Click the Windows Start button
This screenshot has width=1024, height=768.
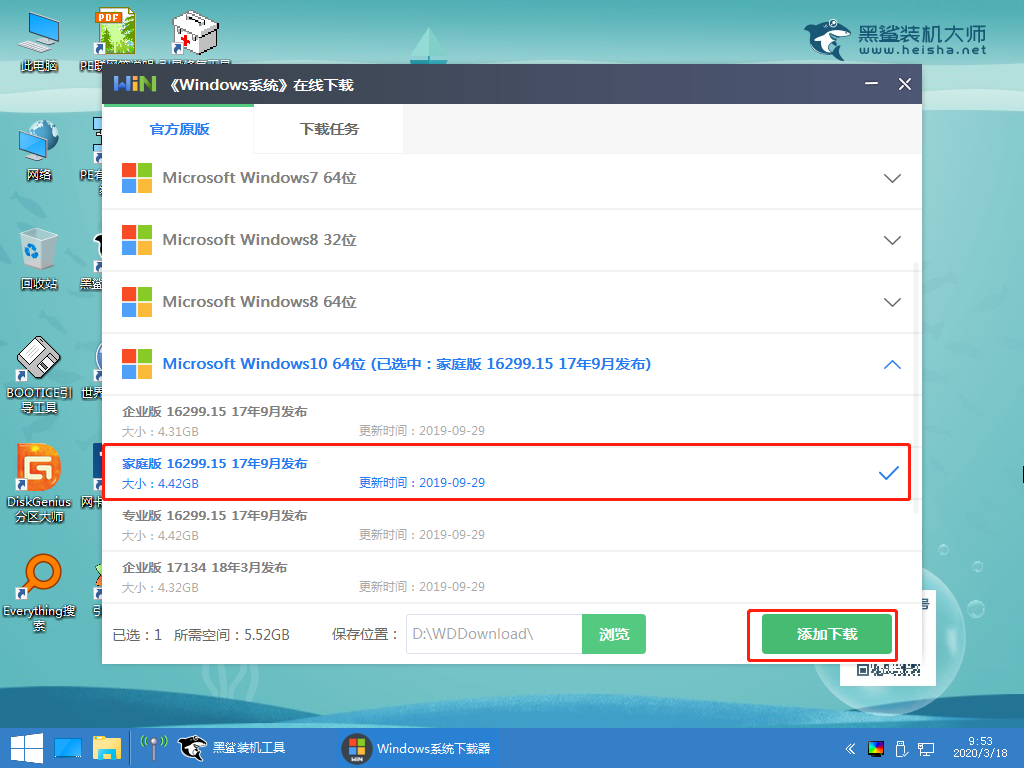coord(26,748)
